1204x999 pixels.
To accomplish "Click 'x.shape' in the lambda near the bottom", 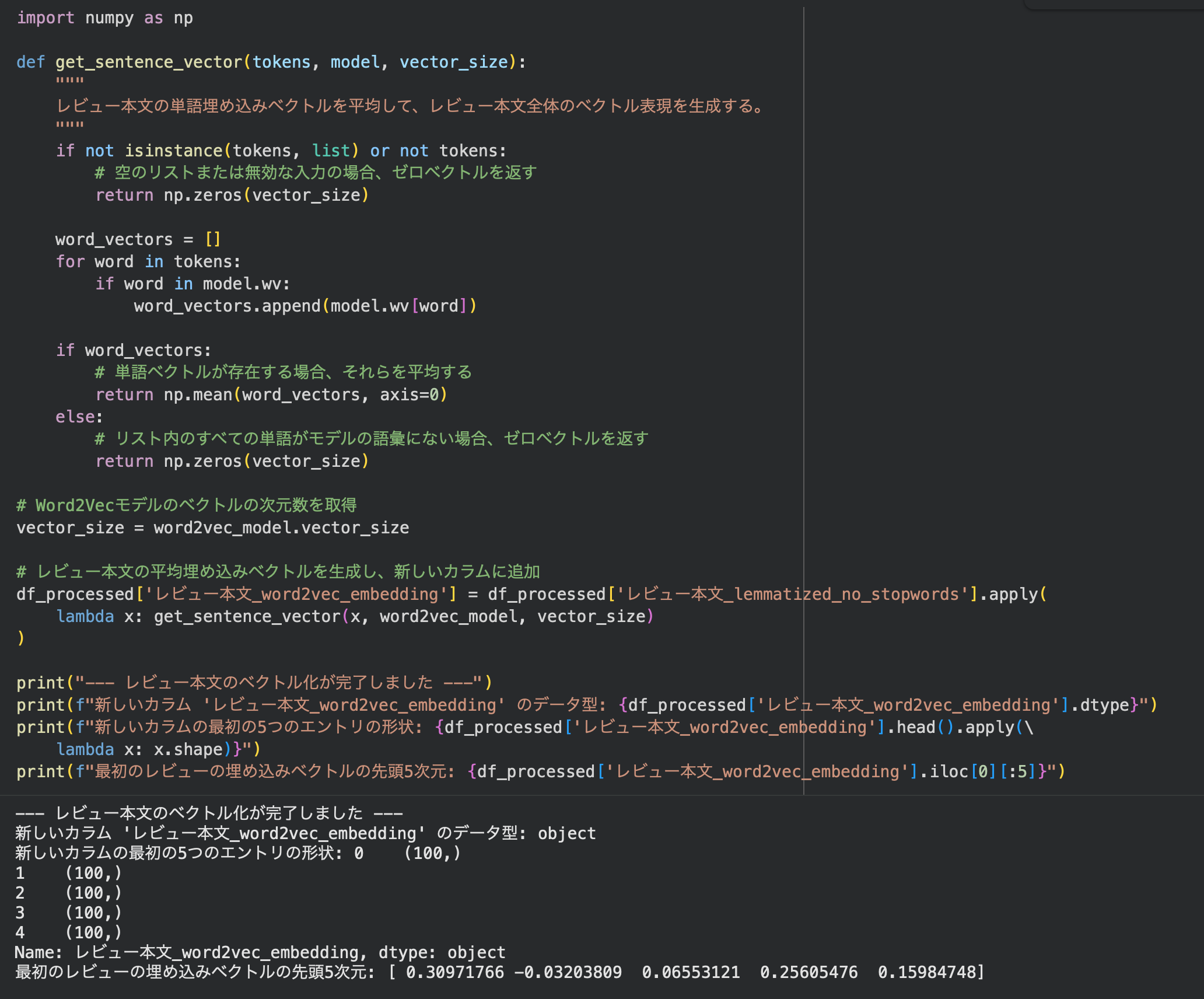I will 188,750.
